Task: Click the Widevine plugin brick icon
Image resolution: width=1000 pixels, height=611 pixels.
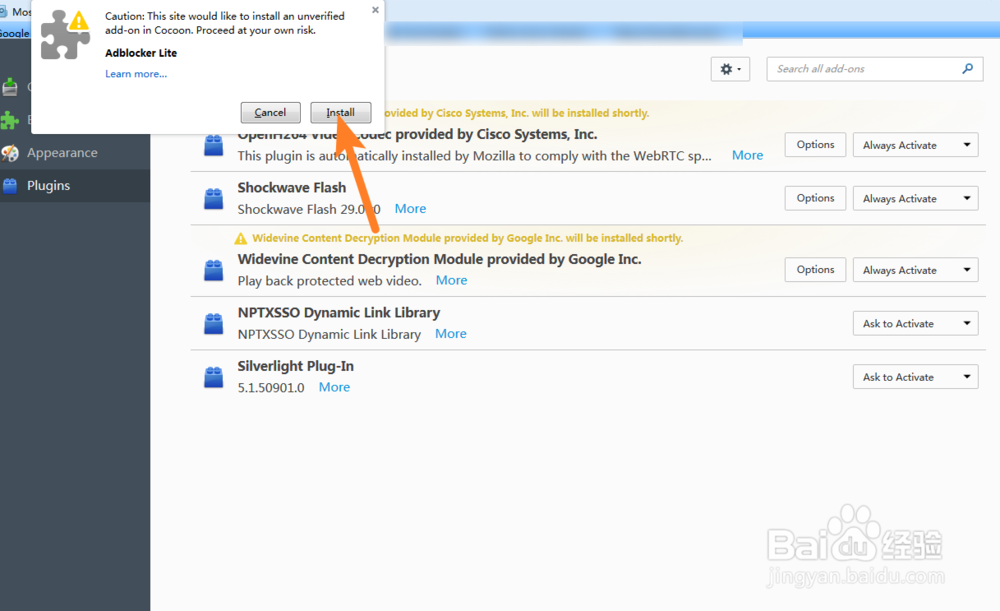Action: coord(214,270)
